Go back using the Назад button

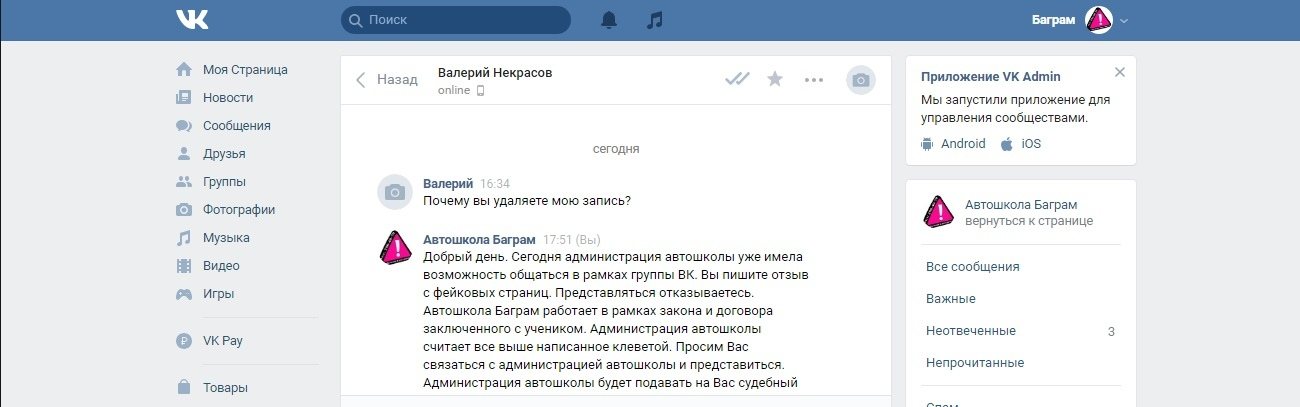click(387, 80)
